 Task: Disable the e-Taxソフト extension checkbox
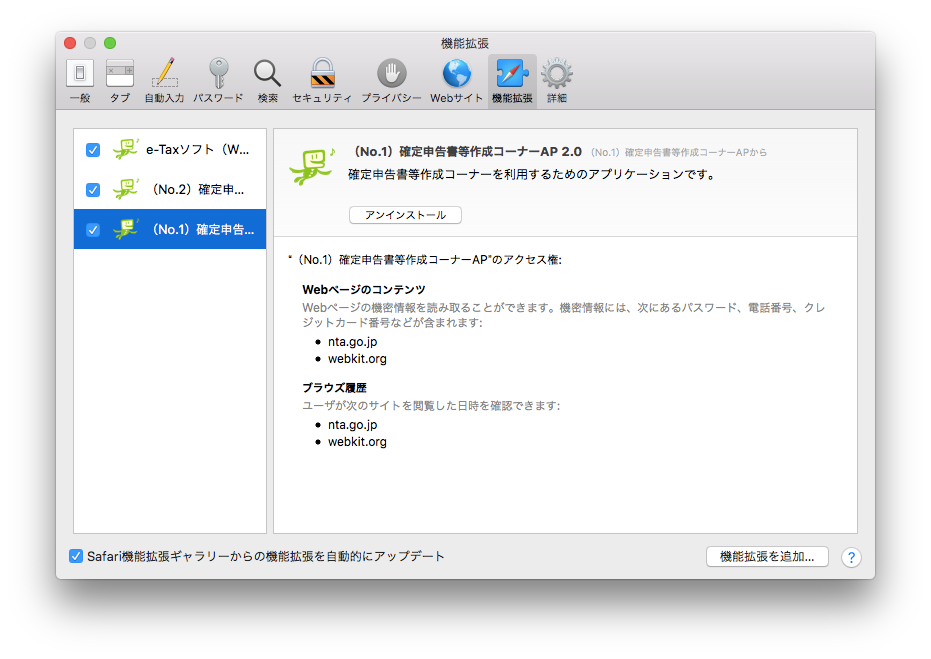(93, 150)
